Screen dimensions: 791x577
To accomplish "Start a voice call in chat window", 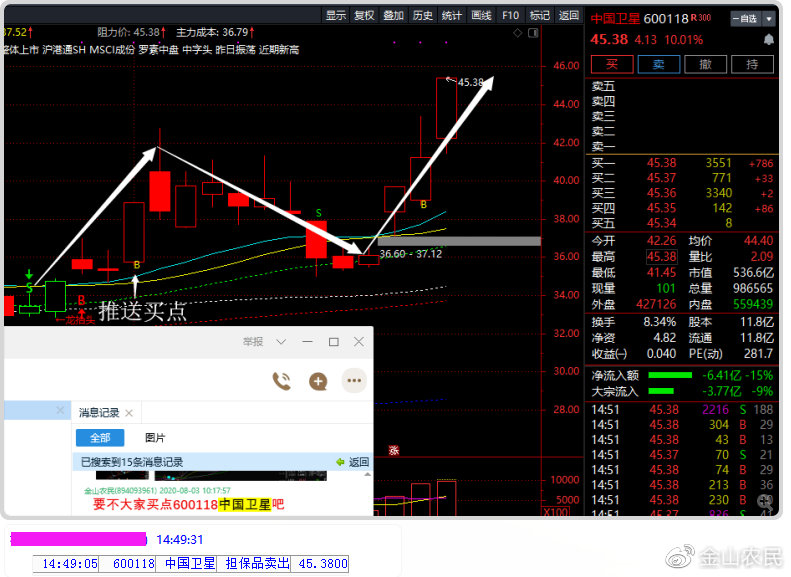I will click(281, 381).
